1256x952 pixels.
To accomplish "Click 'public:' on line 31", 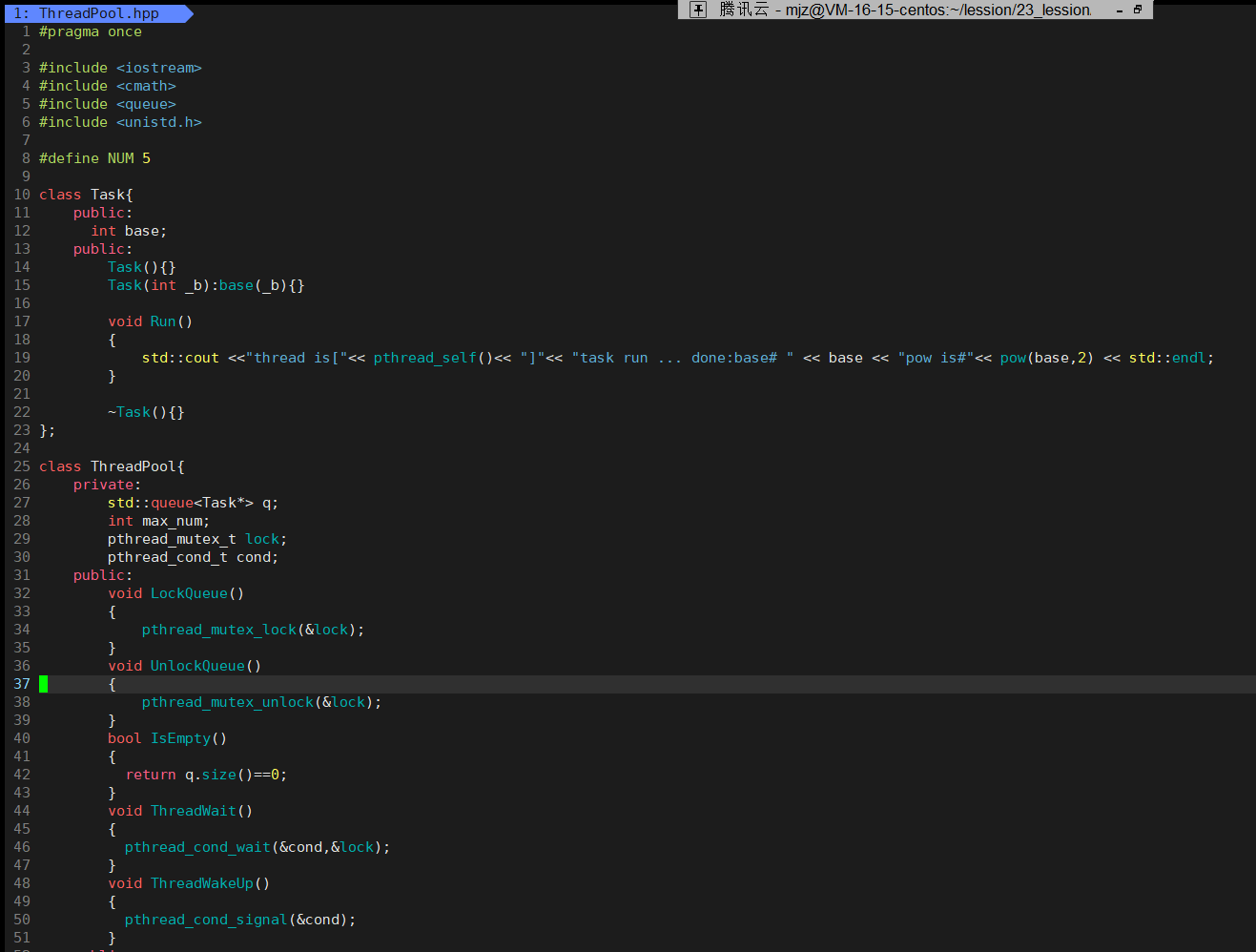I will tap(103, 575).
